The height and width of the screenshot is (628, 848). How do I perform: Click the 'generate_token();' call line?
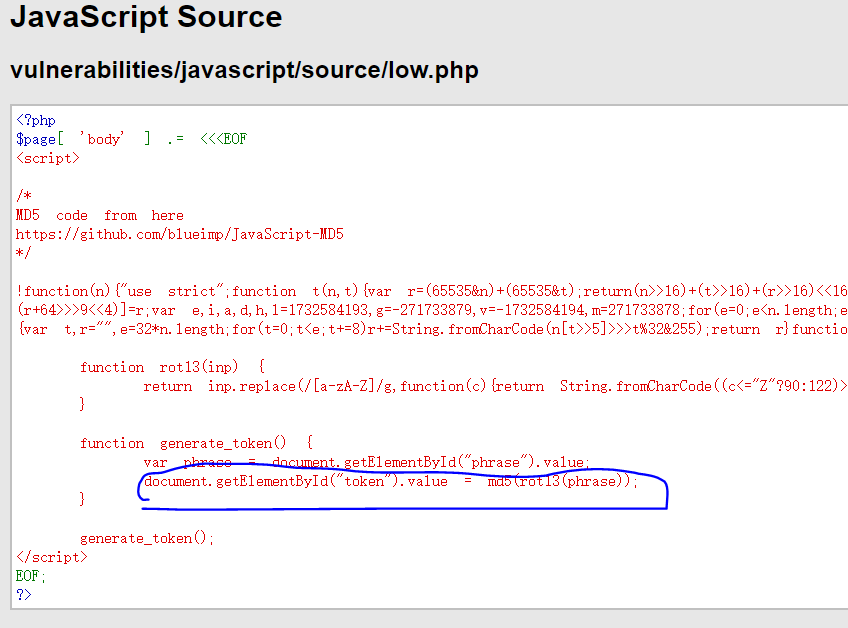147,538
